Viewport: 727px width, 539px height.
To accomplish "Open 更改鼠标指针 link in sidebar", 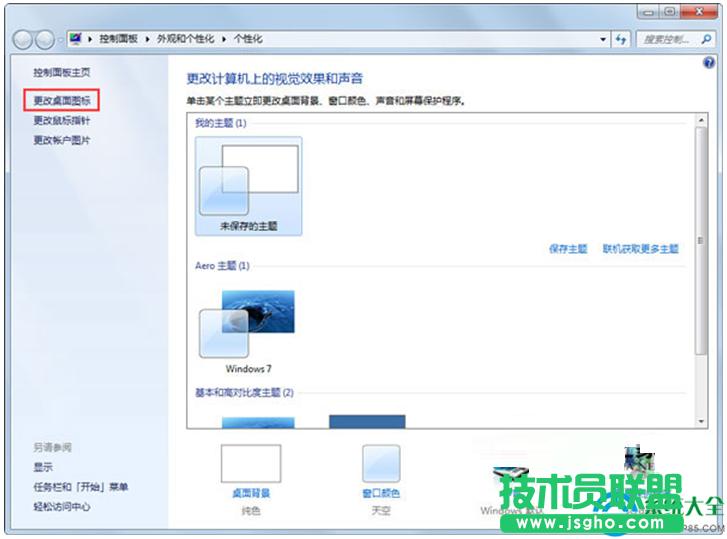I will 62,120.
